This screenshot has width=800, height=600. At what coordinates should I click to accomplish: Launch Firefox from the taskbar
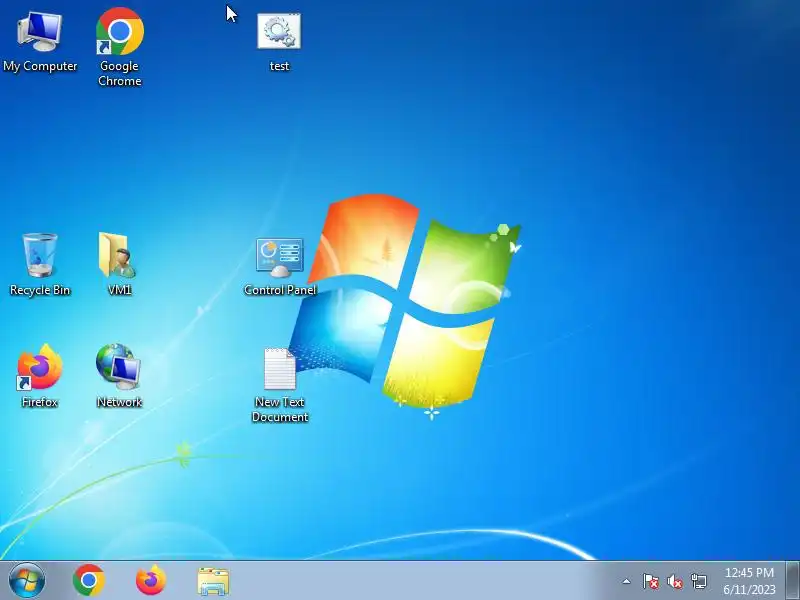click(x=151, y=581)
